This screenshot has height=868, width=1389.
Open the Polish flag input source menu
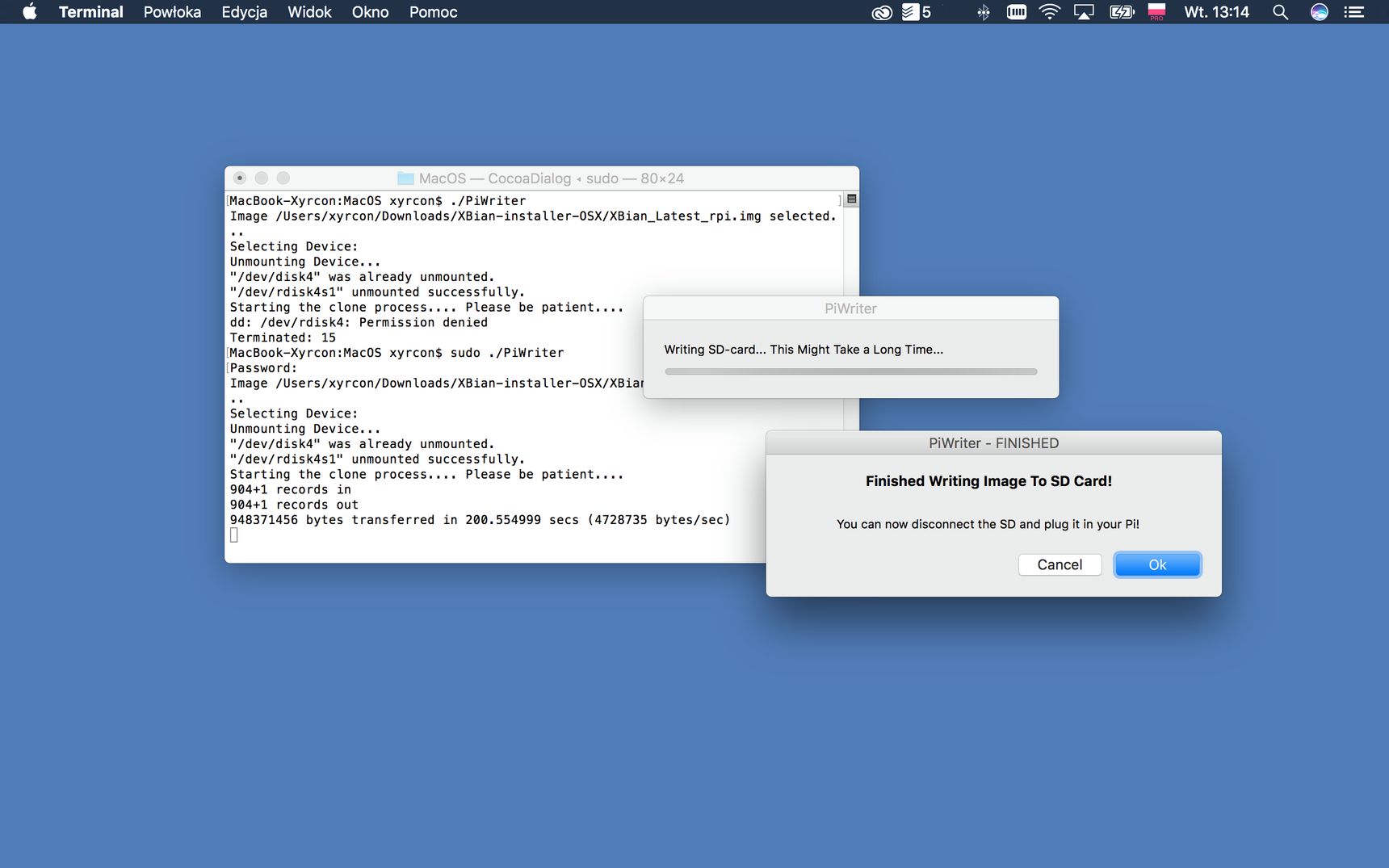(1156, 12)
